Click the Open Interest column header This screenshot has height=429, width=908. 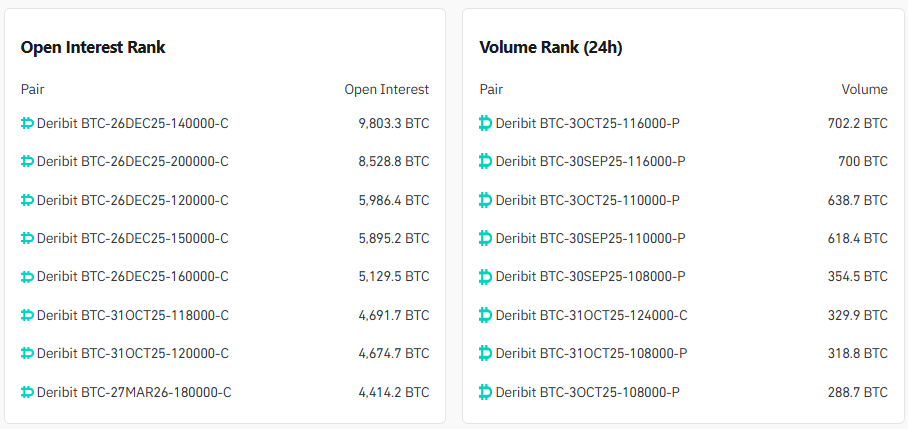387,89
